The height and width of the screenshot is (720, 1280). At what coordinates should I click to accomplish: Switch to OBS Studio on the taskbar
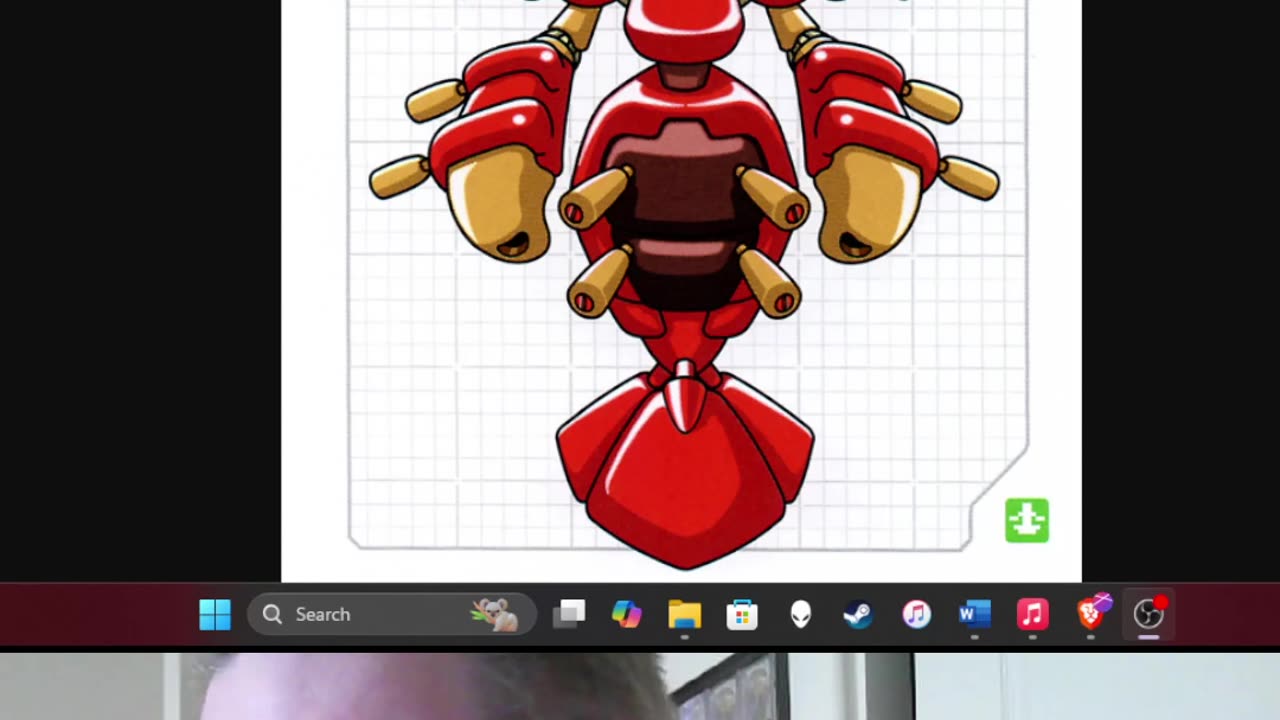pos(1149,613)
